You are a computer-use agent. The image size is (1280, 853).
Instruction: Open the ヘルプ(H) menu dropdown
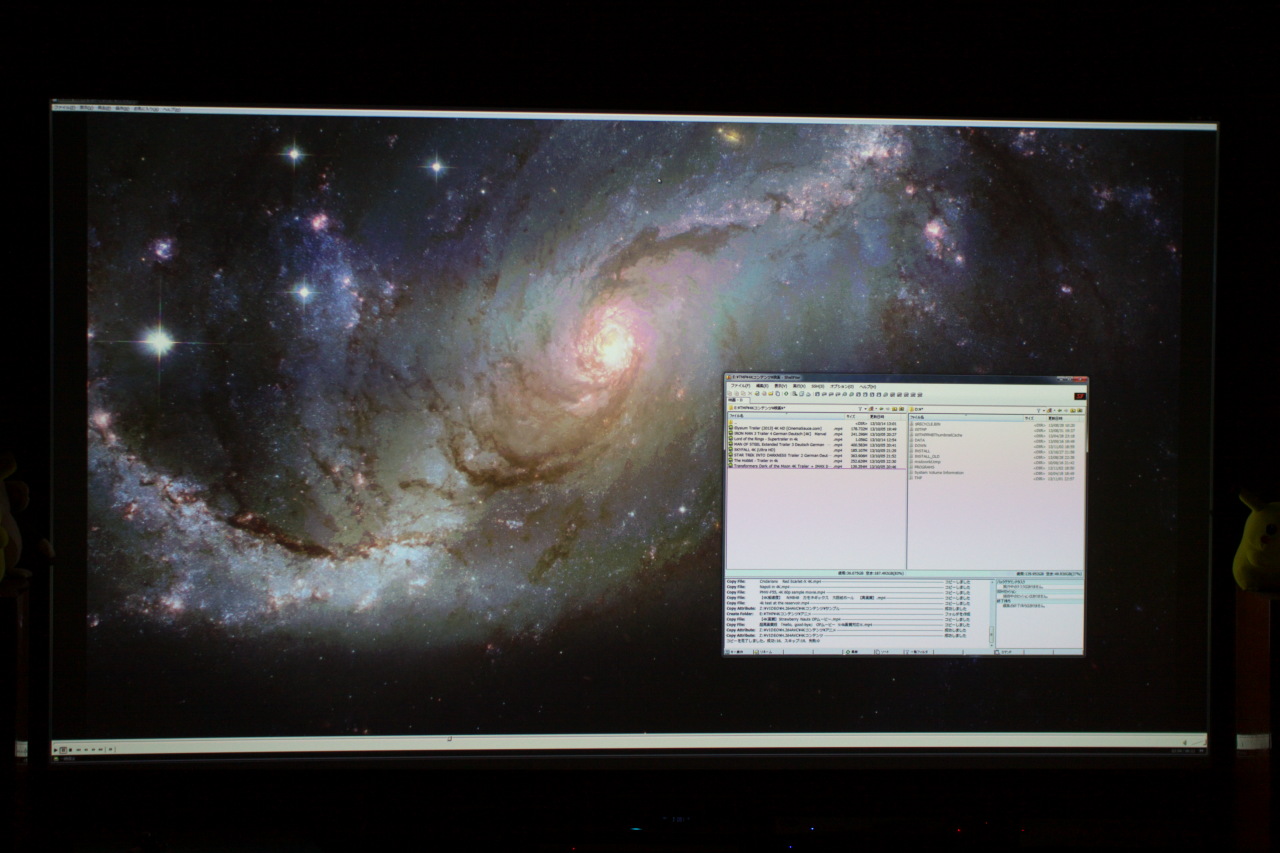click(865, 386)
